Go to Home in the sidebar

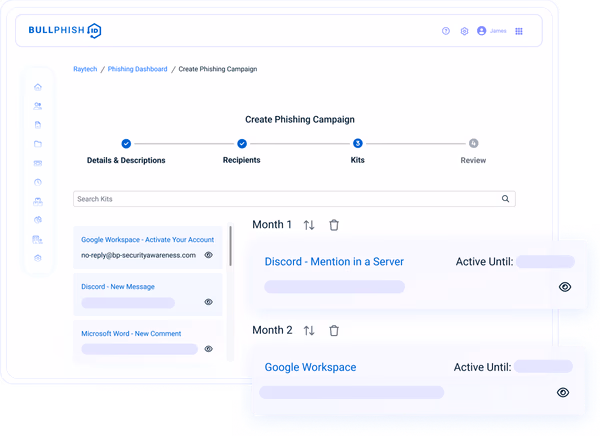38,87
